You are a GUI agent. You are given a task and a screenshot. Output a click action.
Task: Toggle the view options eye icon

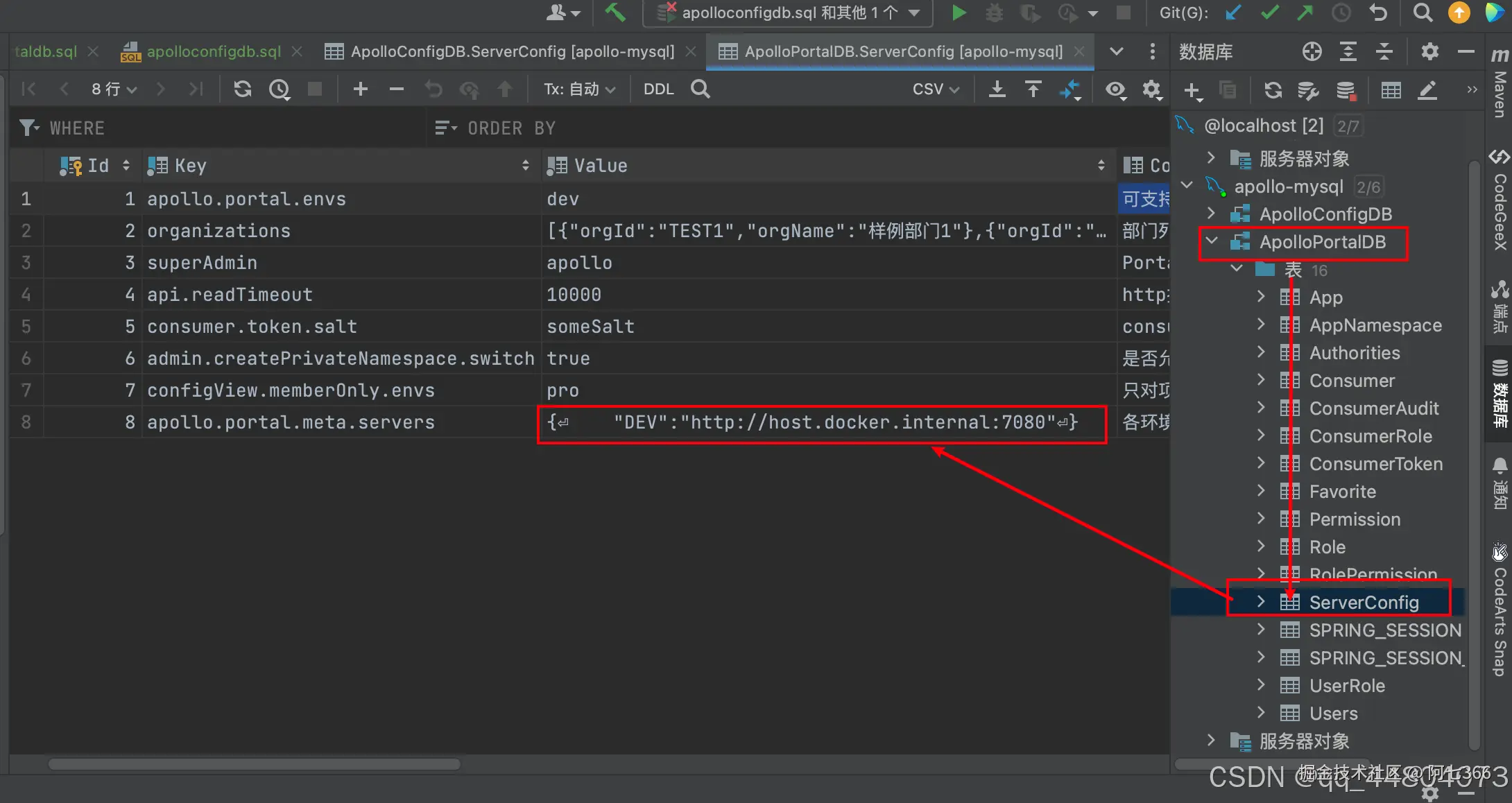(x=1115, y=89)
